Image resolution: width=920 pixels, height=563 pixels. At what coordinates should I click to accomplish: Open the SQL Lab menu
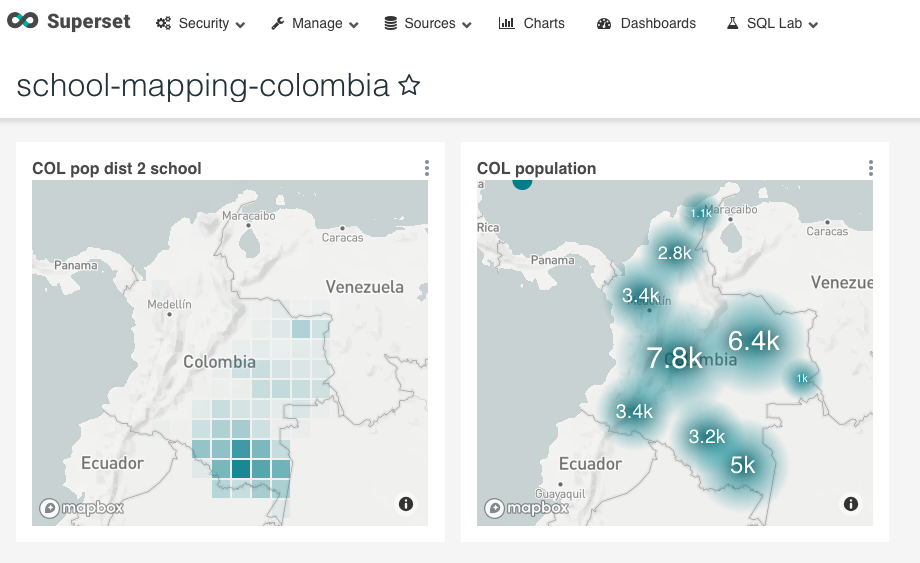[x=772, y=23]
